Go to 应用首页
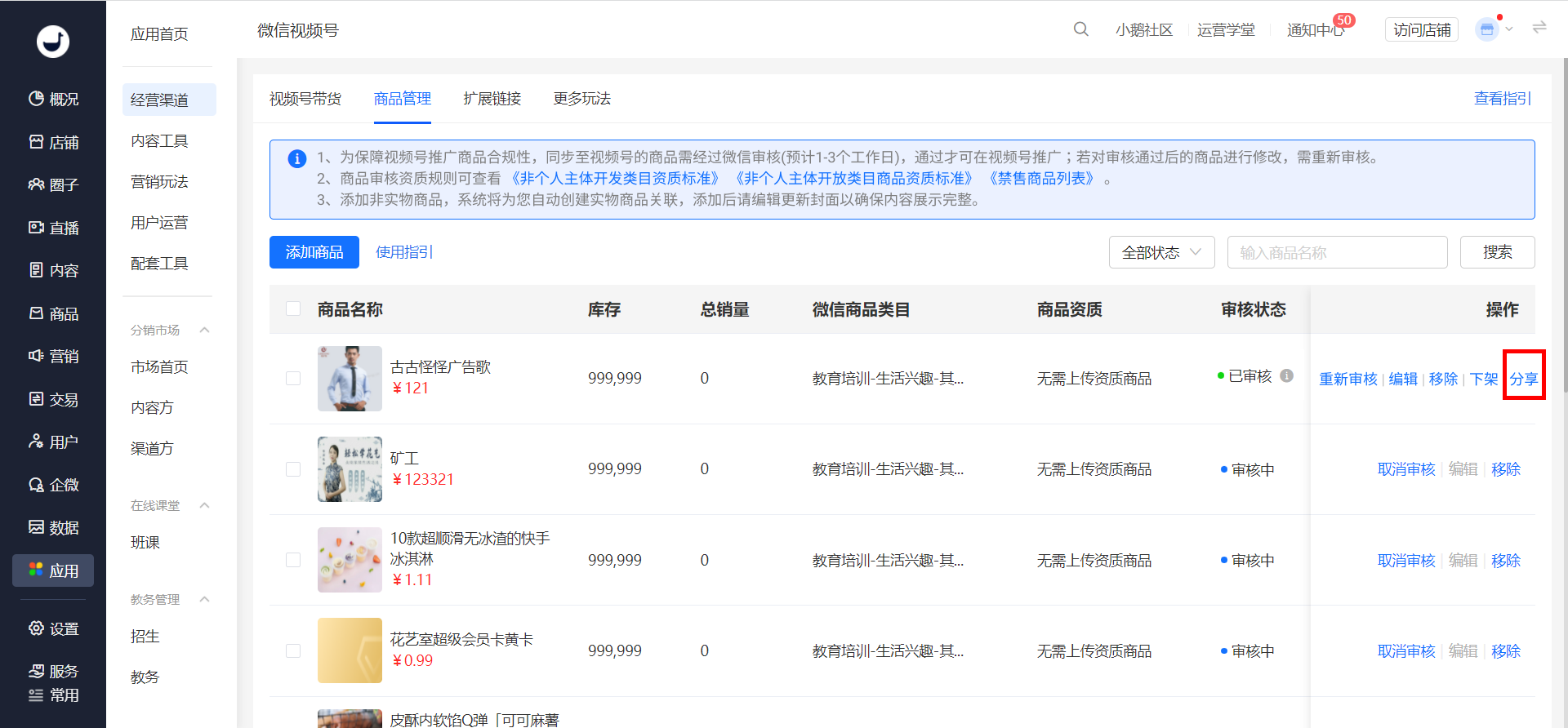This screenshot has height=728, width=1568. pos(160,34)
